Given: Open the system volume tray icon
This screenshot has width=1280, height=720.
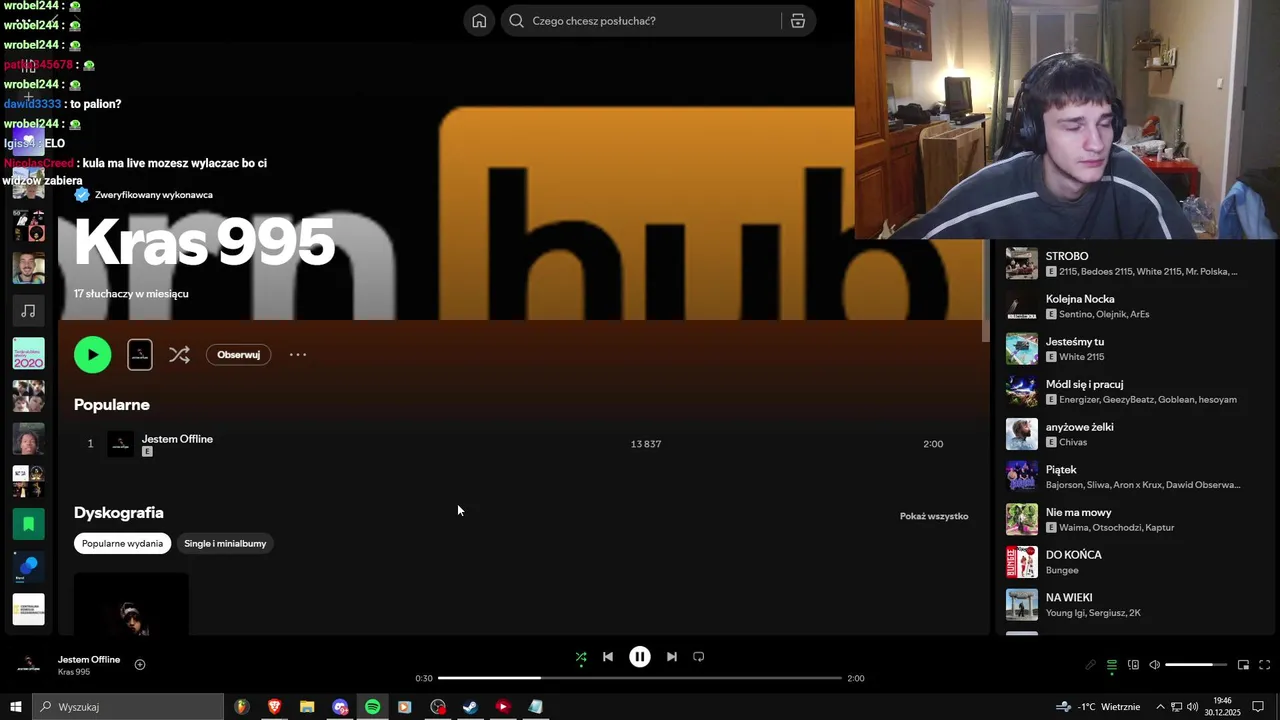Looking at the screenshot, I should click(x=1192, y=707).
